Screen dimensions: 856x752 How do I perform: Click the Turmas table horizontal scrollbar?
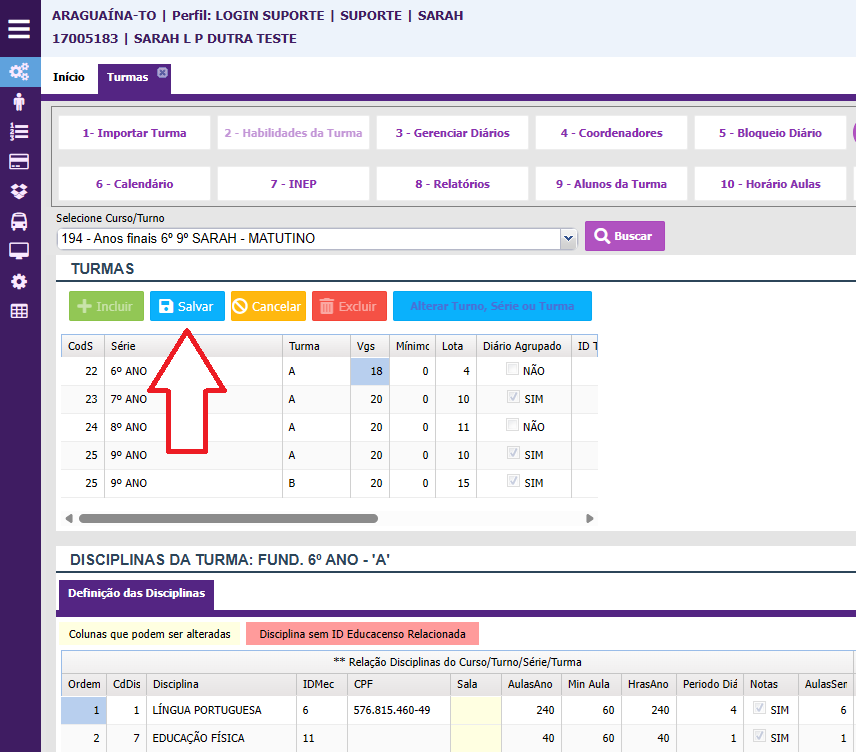coord(228,519)
